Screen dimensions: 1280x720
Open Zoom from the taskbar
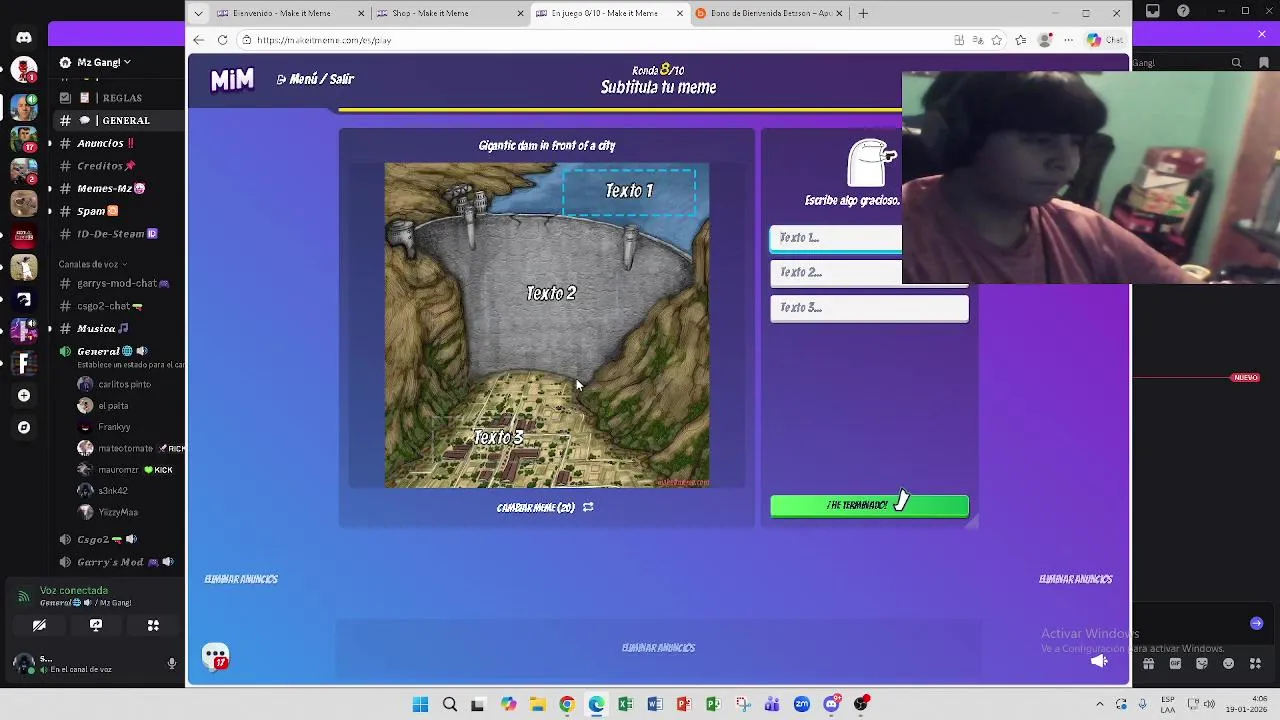coord(802,704)
